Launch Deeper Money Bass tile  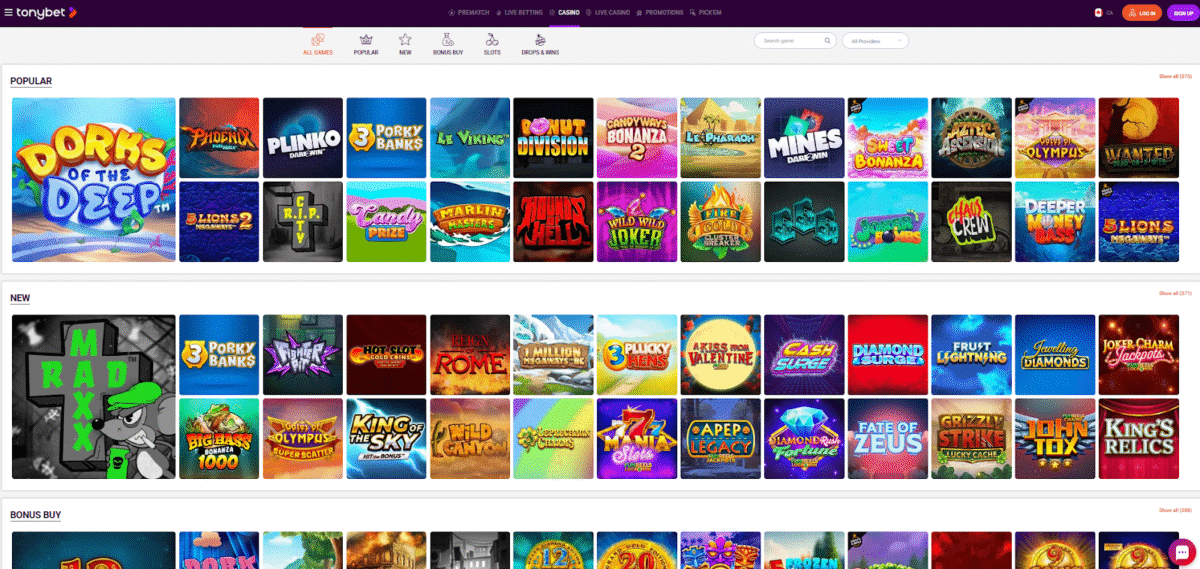coord(1055,222)
